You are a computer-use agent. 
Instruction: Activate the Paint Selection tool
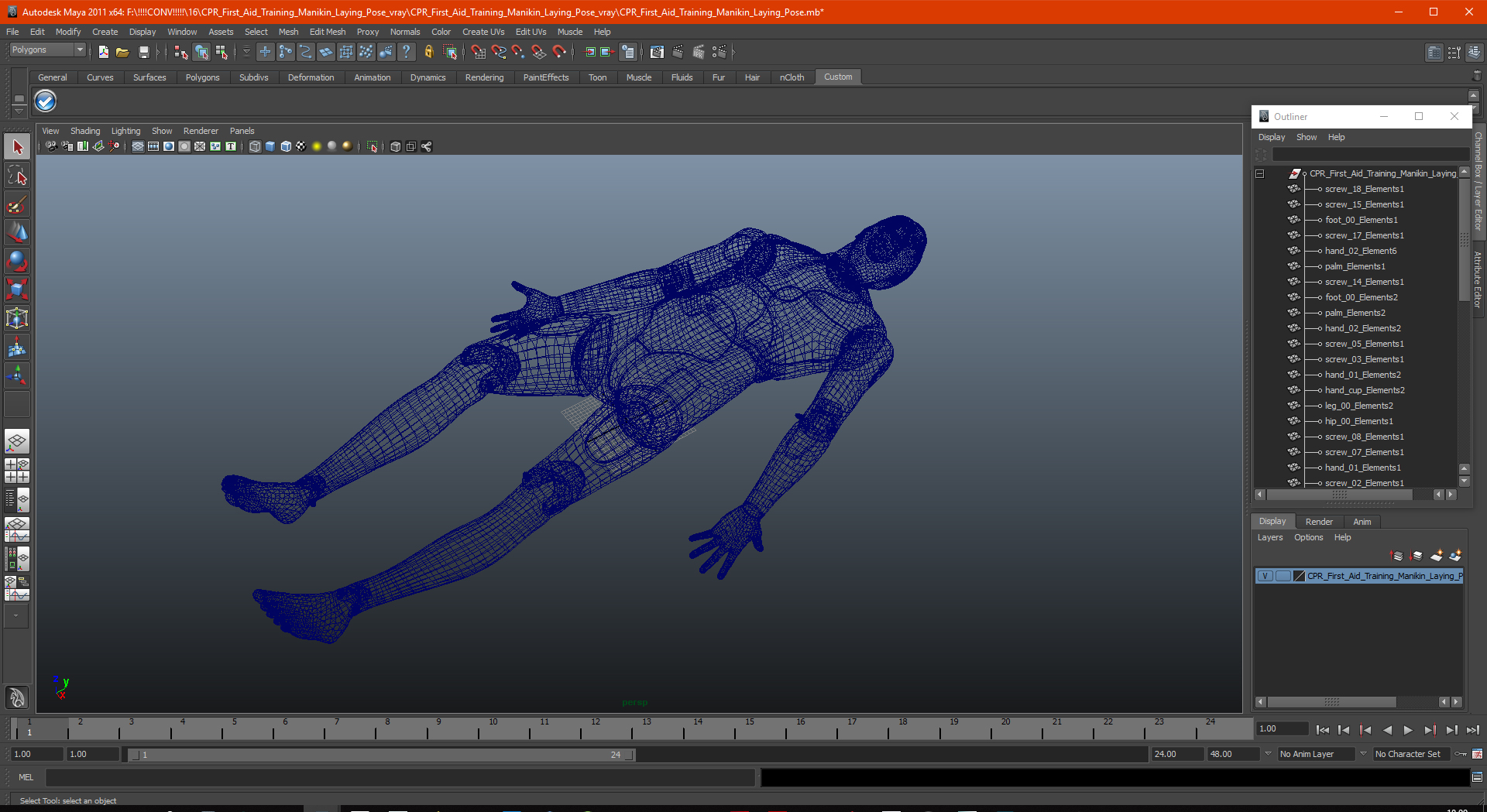[x=17, y=204]
